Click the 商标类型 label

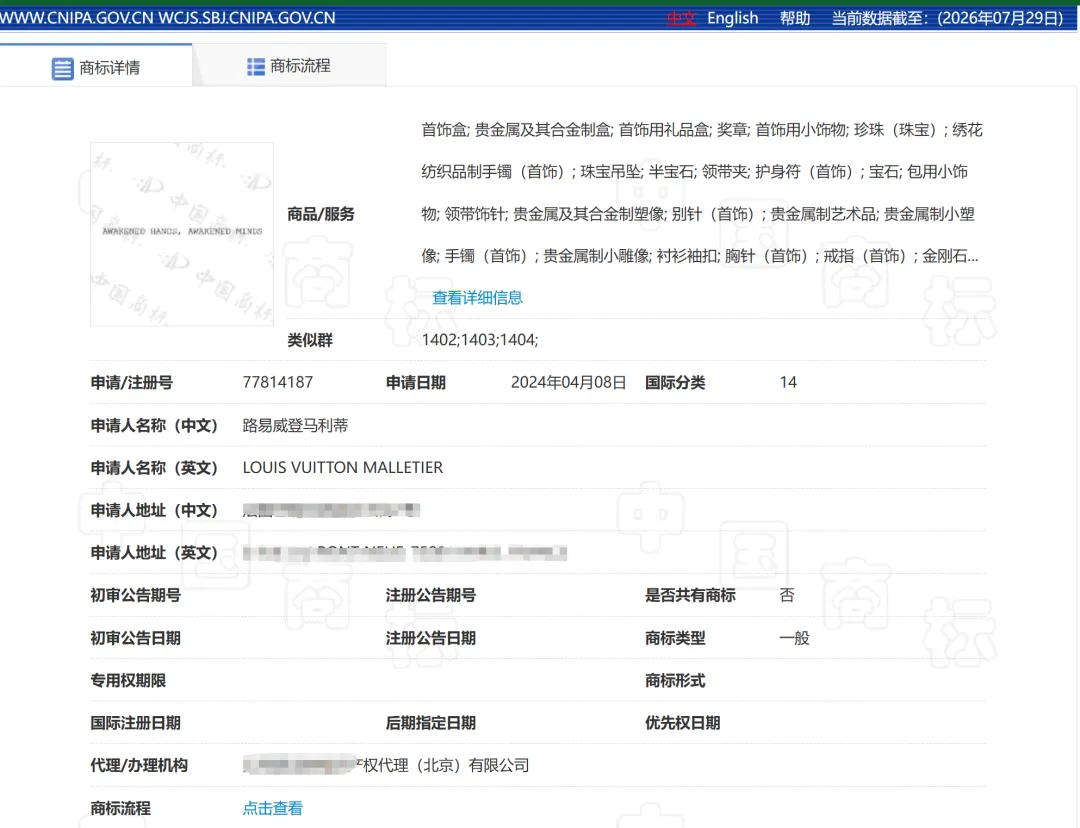pyautogui.click(x=675, y=638)
